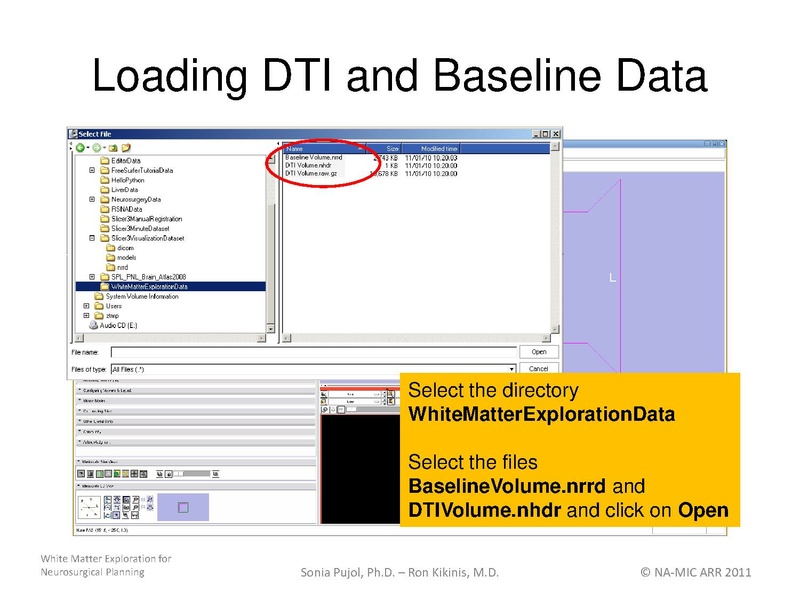Click the green Back arrow in Select File dialog
The width and height of the screenshot is (800, 600).
click(x=80, y=147)
